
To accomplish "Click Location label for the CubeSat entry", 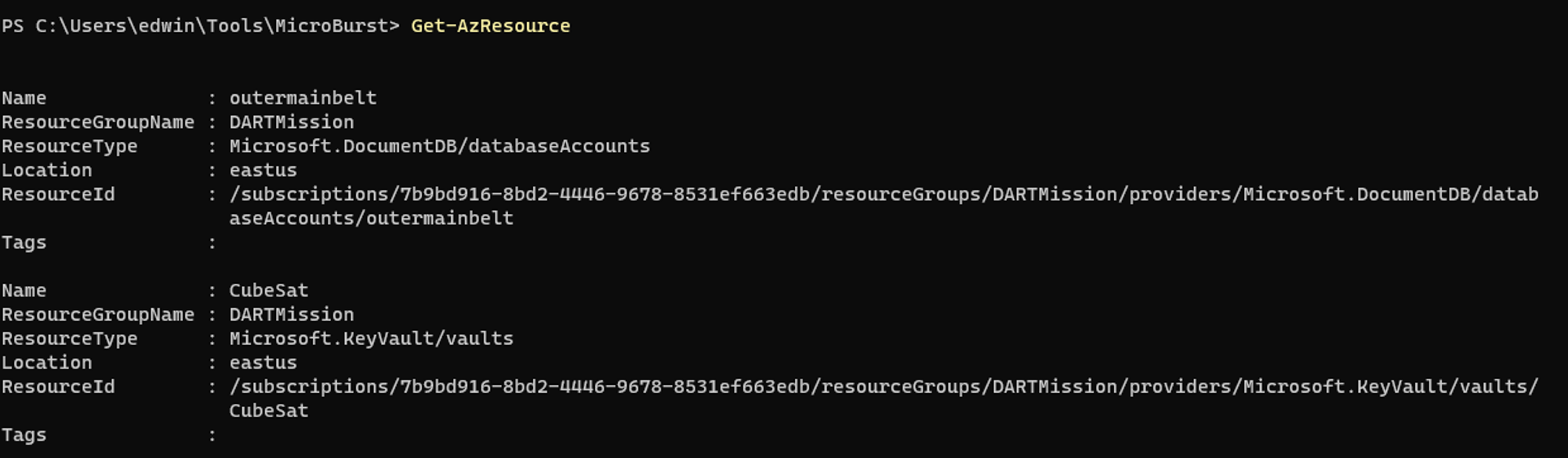I will pos(46,363).
